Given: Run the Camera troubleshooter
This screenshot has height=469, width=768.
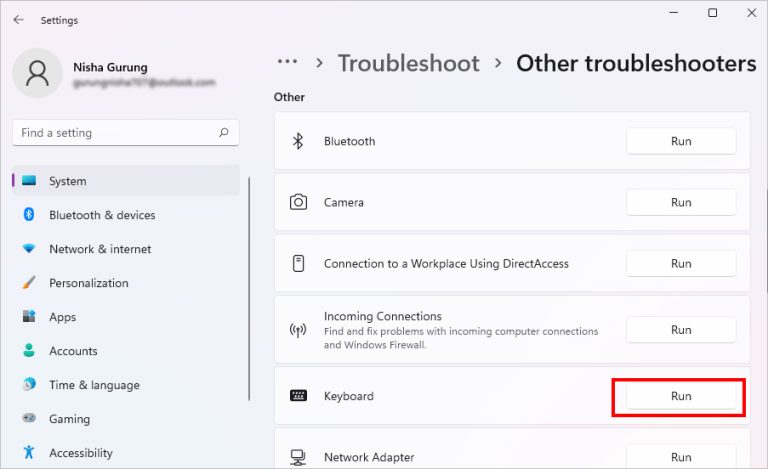Looking at the screenshot, I should click(680, 202).
